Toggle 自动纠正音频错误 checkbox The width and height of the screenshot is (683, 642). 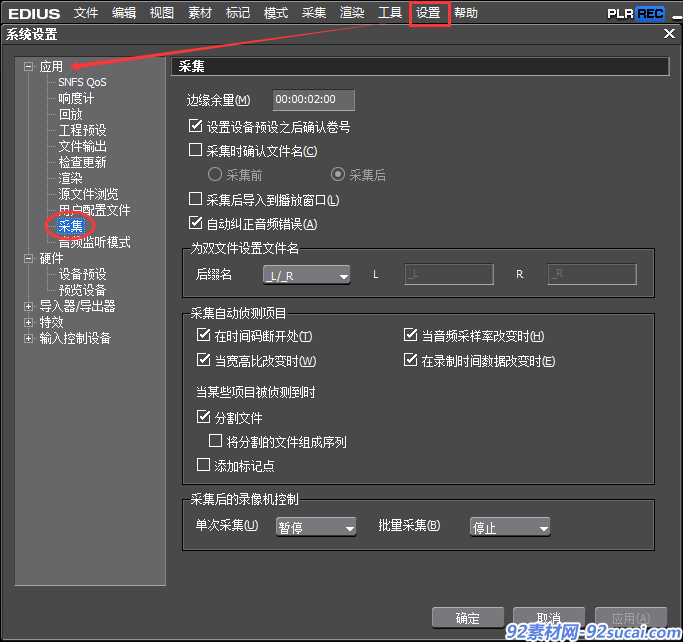coord(195,223)
